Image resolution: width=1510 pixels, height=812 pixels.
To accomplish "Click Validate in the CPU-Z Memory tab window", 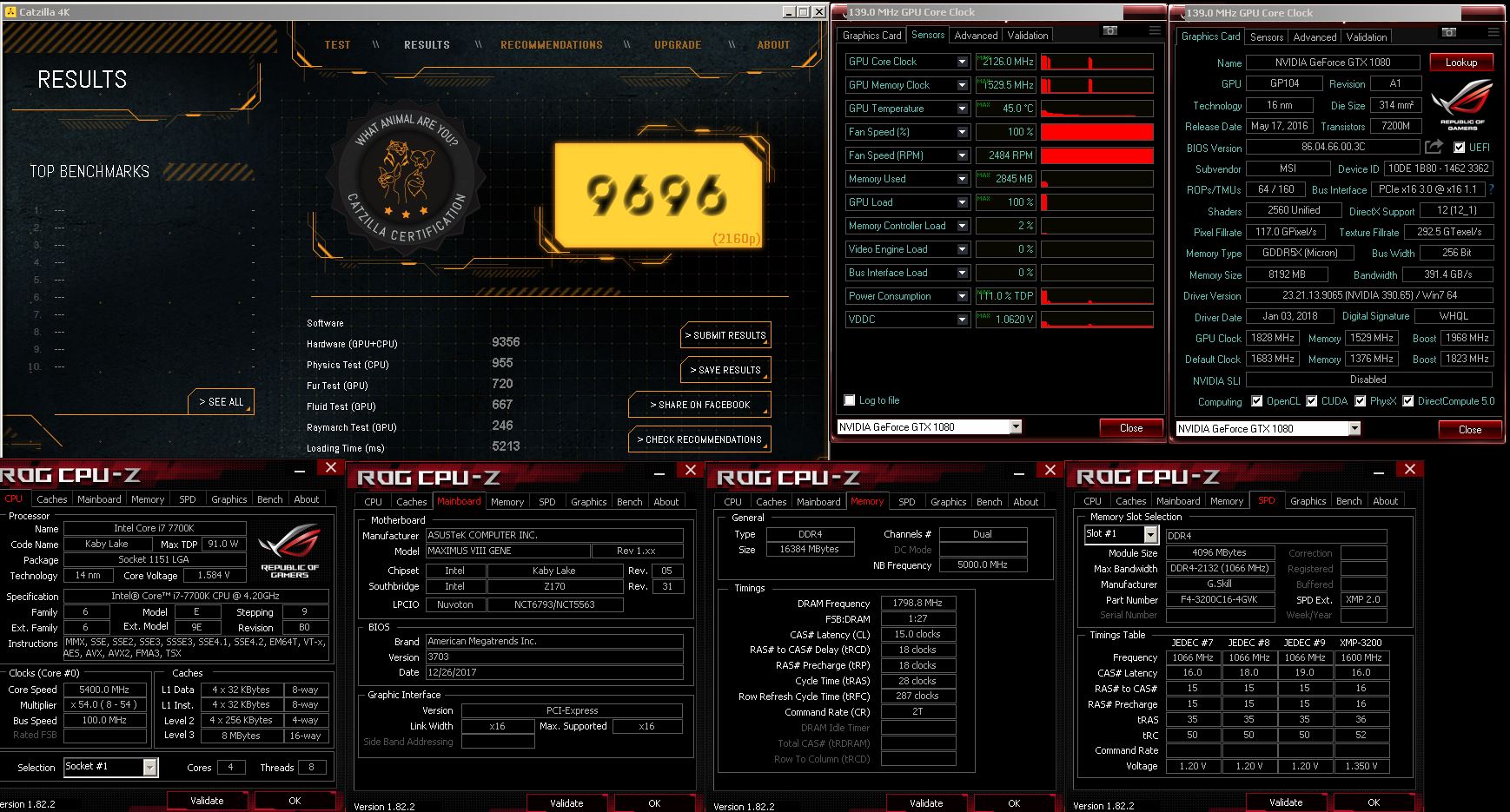I will coord(926,803).
